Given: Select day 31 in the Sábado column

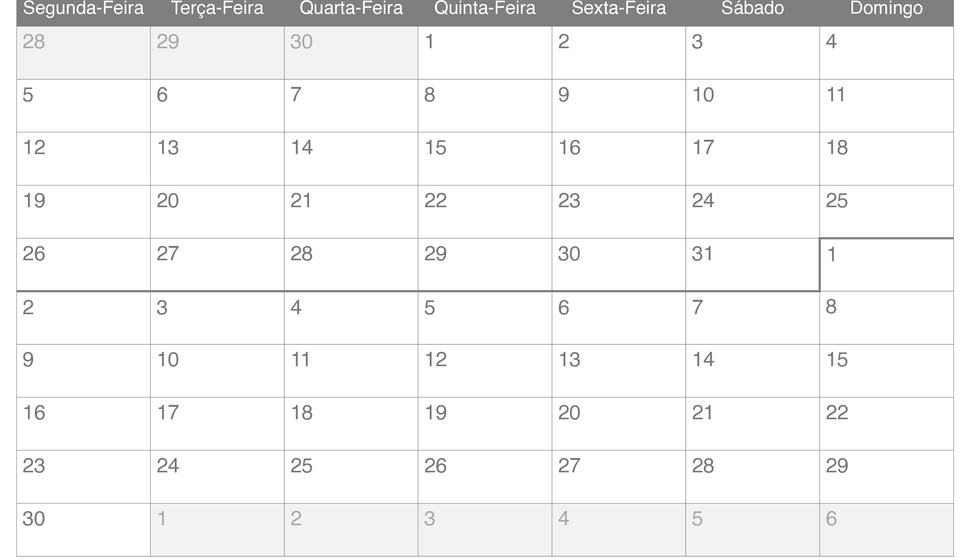Looking at the screenshot, I should pos(752,265).
